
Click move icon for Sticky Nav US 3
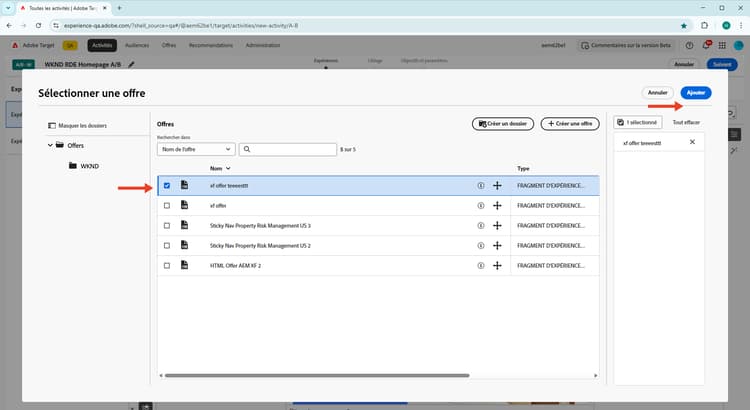click(497, 225)
